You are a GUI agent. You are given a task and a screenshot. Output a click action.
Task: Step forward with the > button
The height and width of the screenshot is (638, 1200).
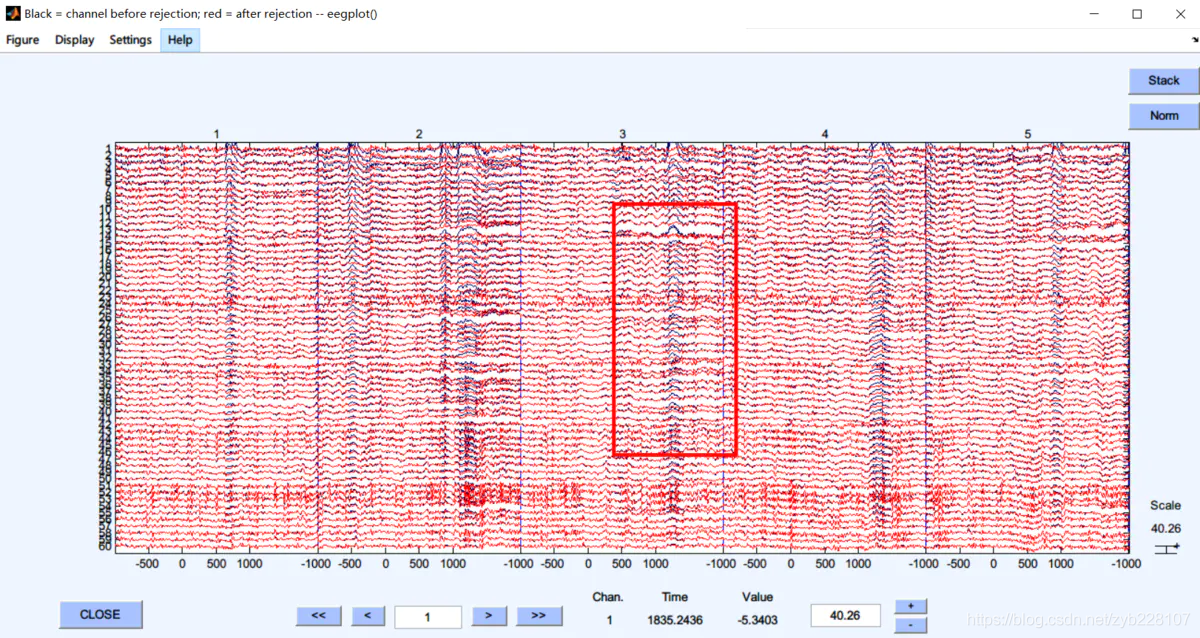click(488, 616)
